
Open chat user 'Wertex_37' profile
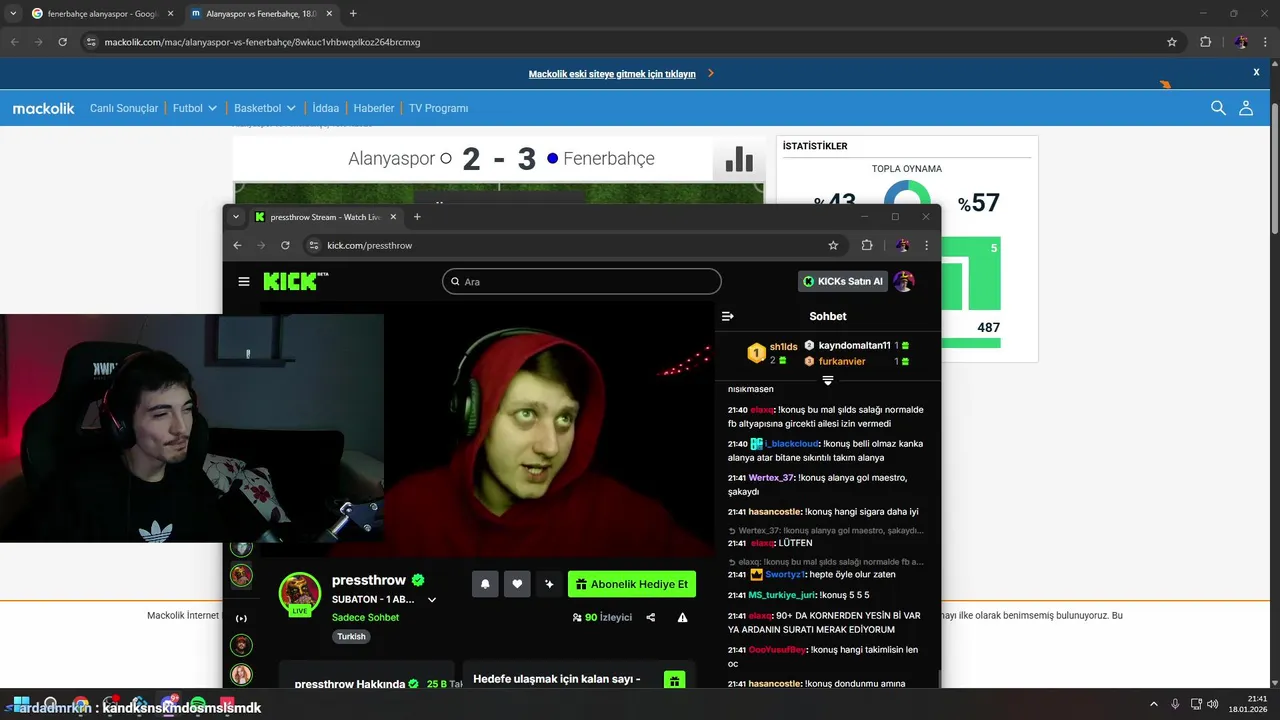pos(771,478)
